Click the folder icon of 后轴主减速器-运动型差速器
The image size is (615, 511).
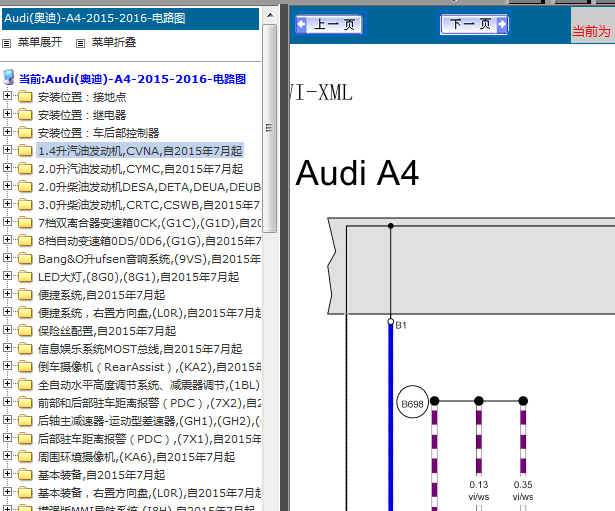[x=25, y=421]
